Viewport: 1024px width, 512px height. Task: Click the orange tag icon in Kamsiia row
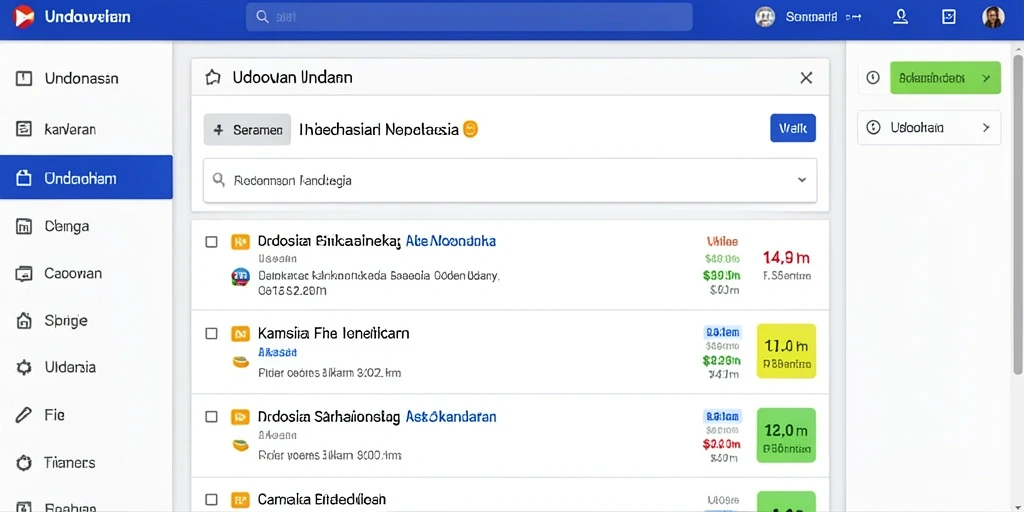point(240,334)
